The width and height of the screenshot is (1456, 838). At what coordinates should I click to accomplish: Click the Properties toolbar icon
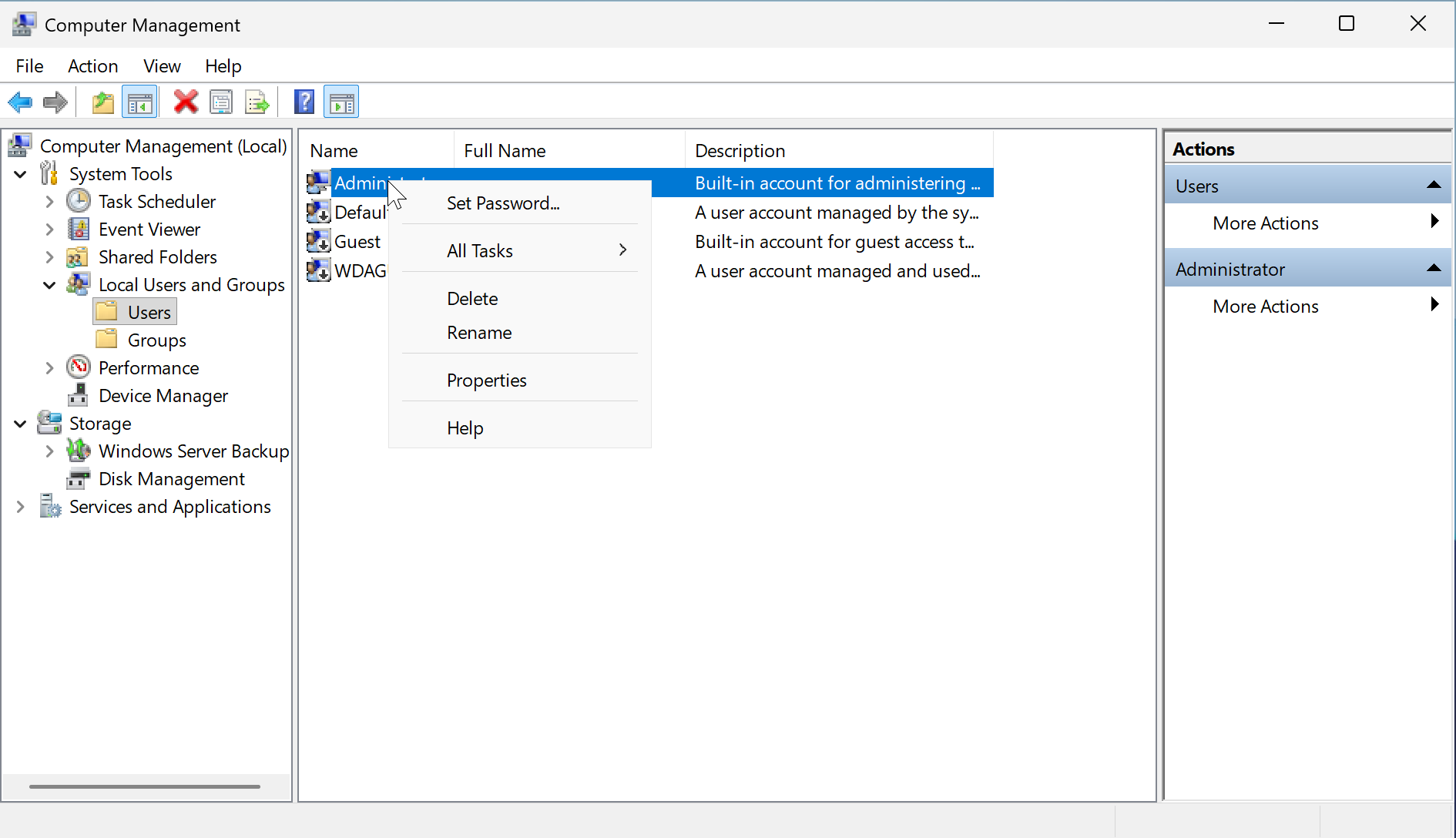(221, 102)
